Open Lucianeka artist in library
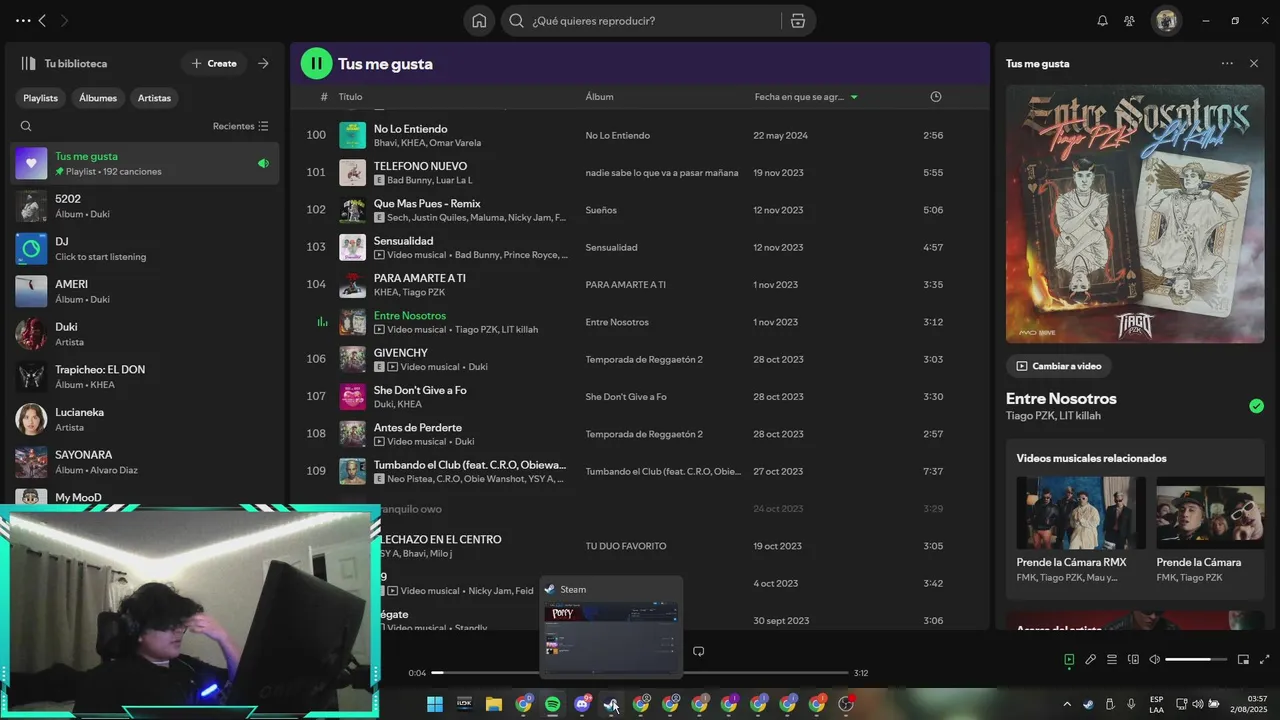The image size is (1280, 720). point(145,419)
